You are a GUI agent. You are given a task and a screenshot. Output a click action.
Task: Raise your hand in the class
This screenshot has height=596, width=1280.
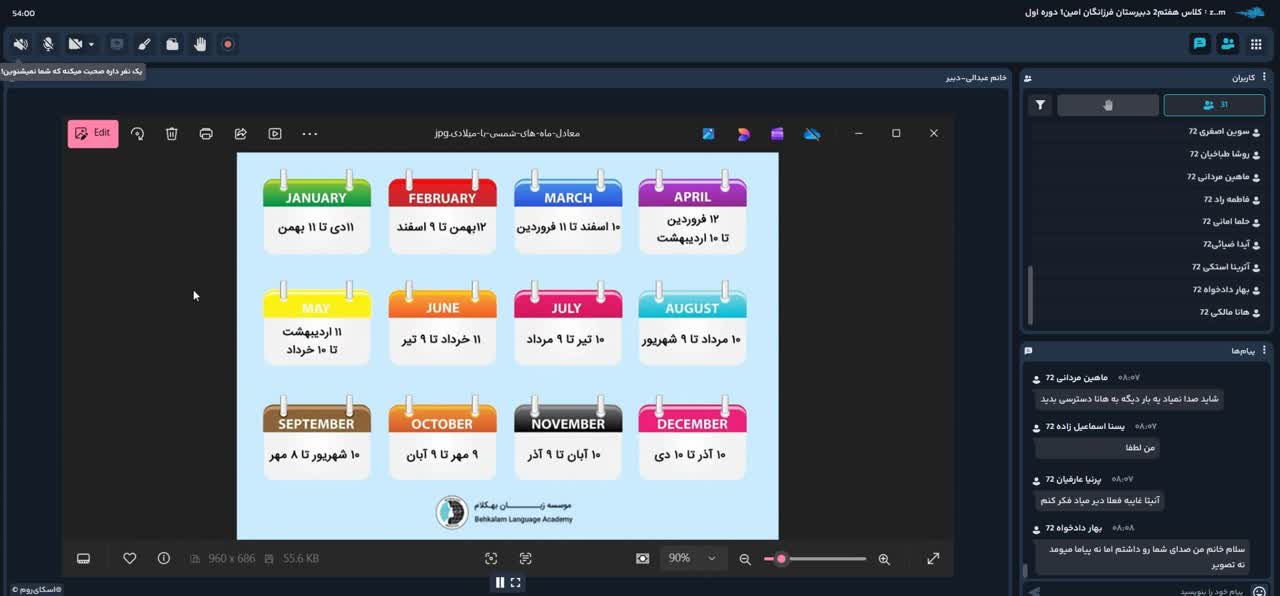pyautogui.click(x=200, y=44)
